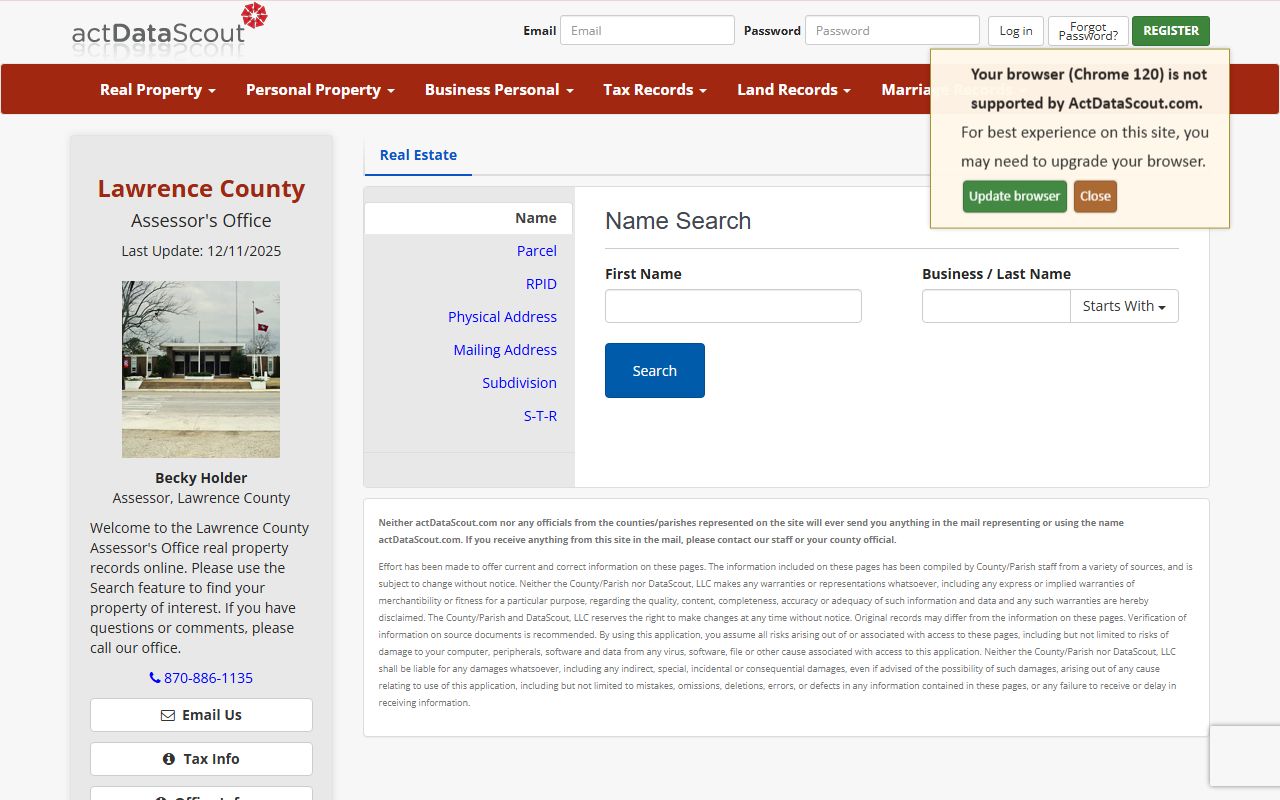Close the browser warning popup
This screenshot has width=1280, height=800.
click(1095, 196)
